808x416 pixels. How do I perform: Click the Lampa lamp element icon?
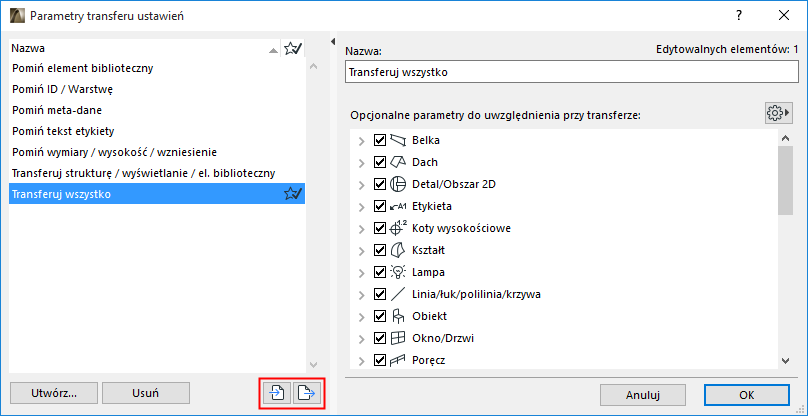click(400, 272)
